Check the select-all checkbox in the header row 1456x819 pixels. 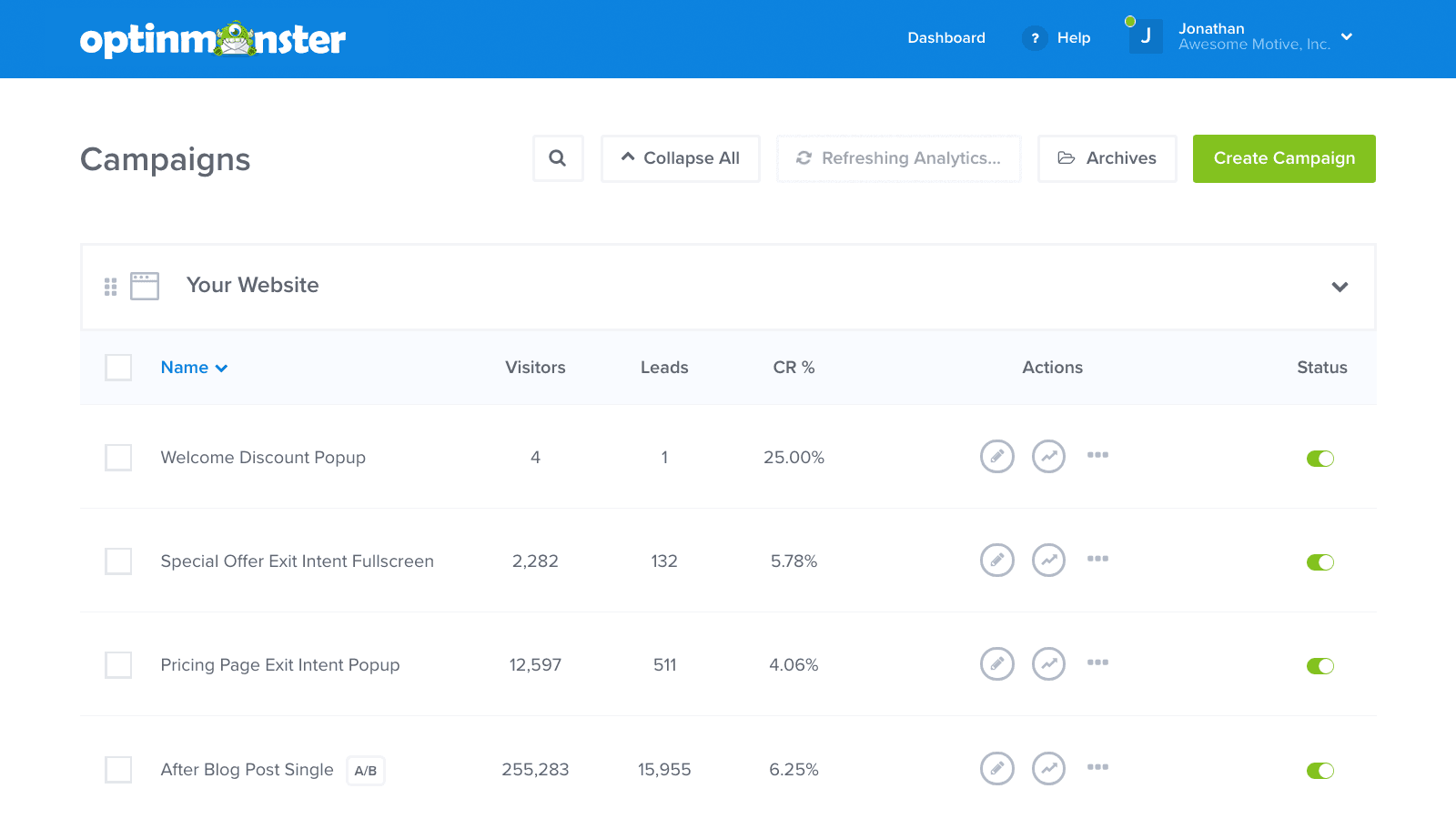click(118, 368)
